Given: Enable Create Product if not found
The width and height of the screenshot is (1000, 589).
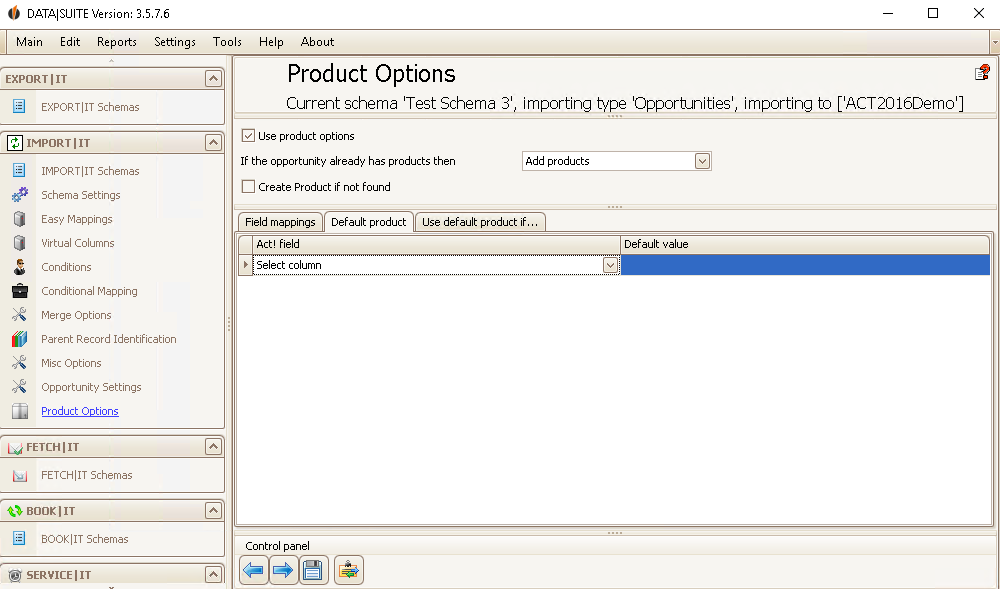Looking at the screenshot, I should tap(248, 186).
